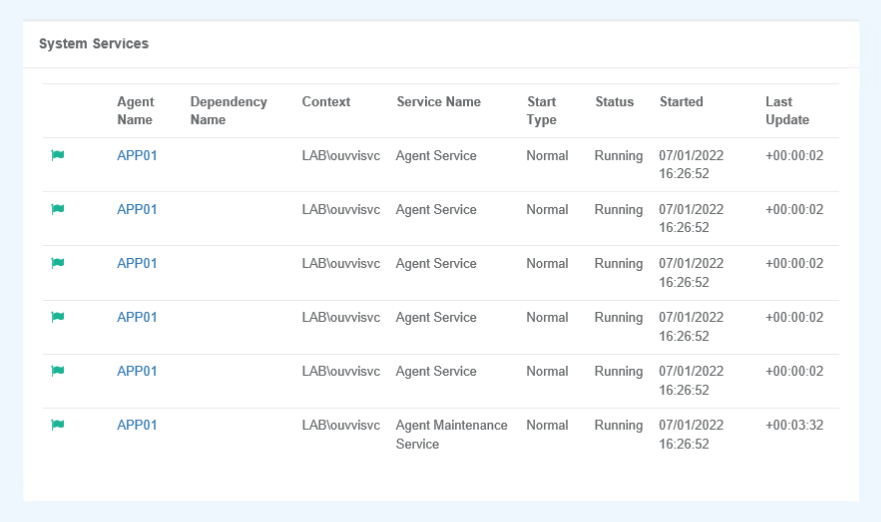Image resolution: width=881 pixels, height=522 pixels.
Task: Click the Last Update column header
Action: point(787,111)
